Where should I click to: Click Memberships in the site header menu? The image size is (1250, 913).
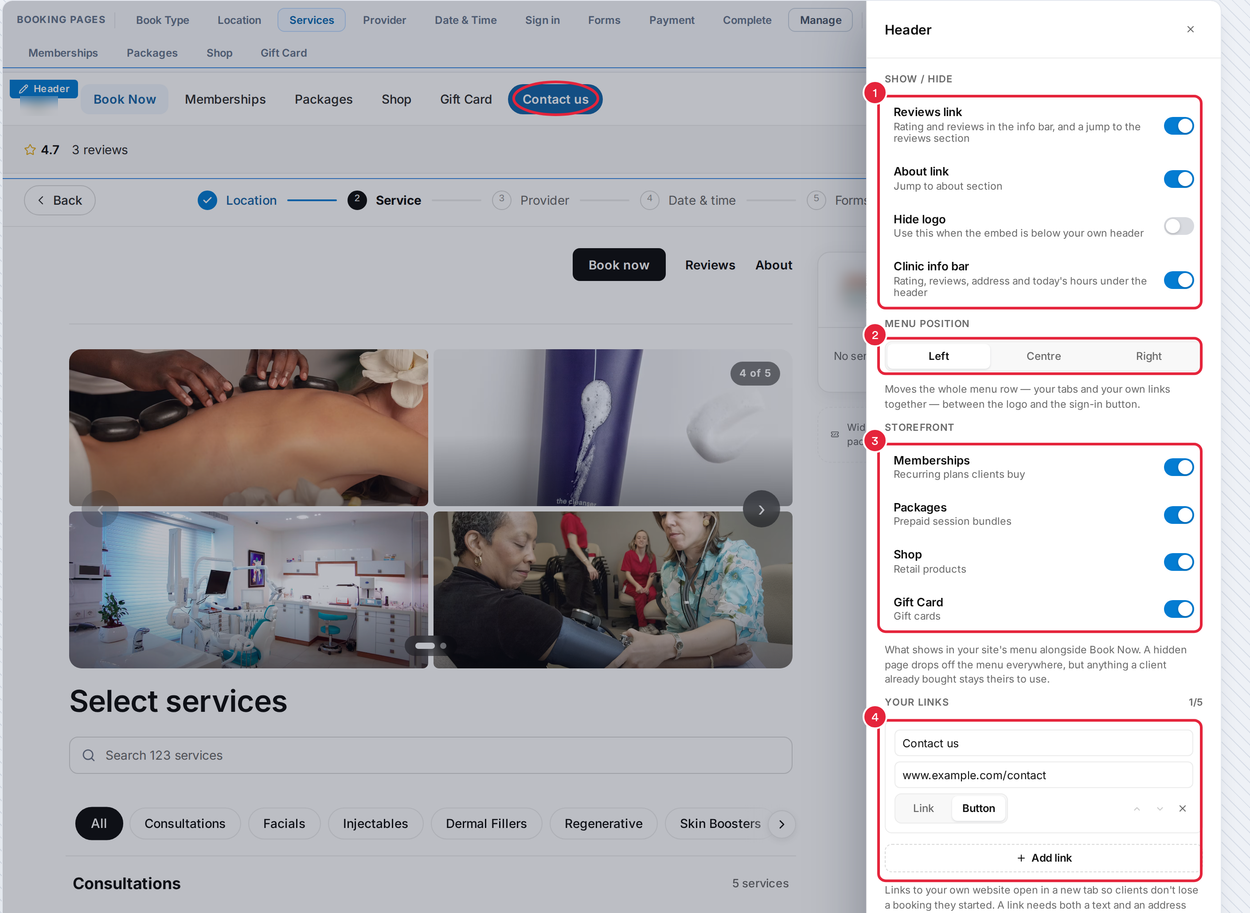click(225, 99)
